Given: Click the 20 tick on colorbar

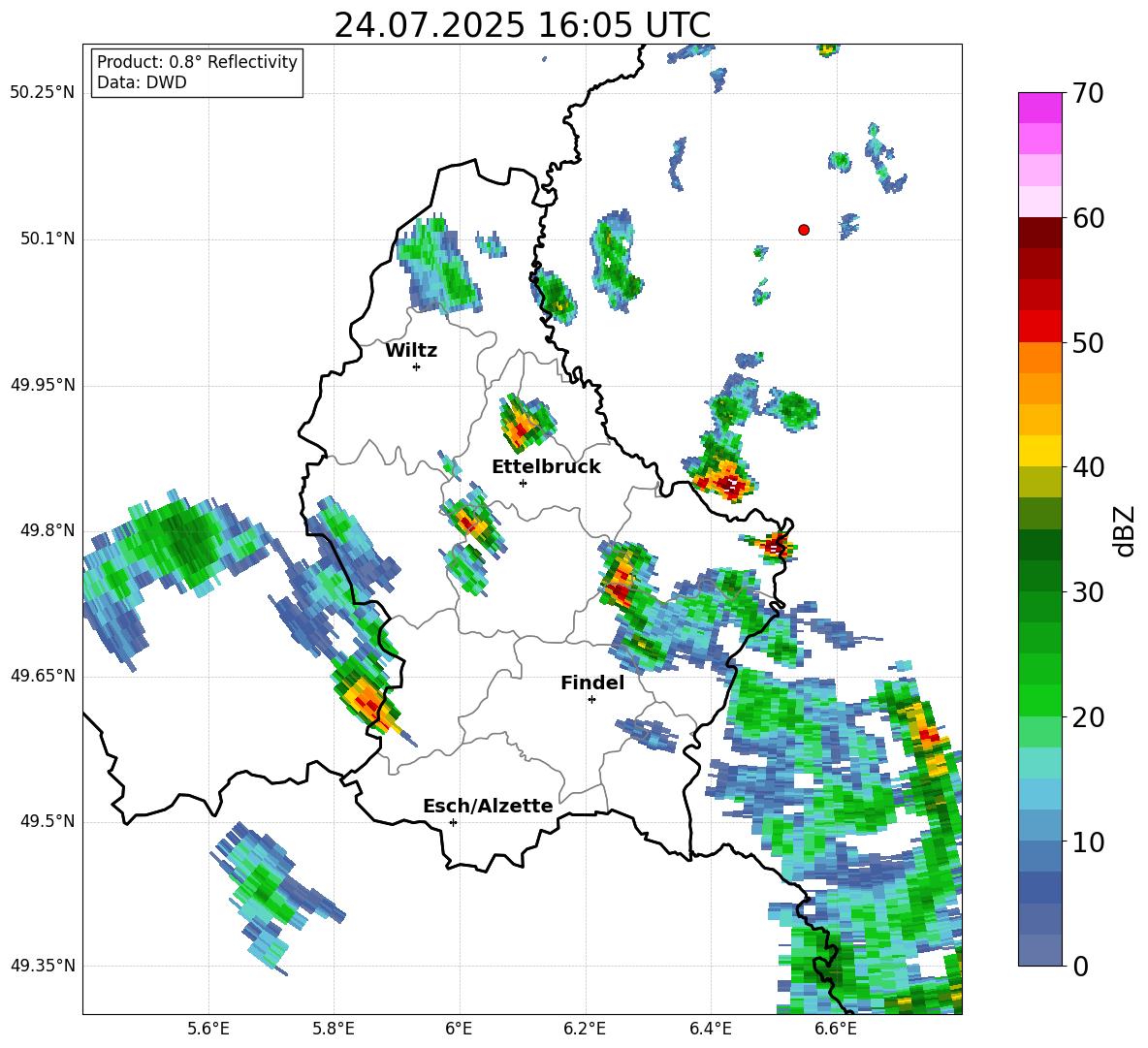Looking at the screenshot, I should point(1088,717).
